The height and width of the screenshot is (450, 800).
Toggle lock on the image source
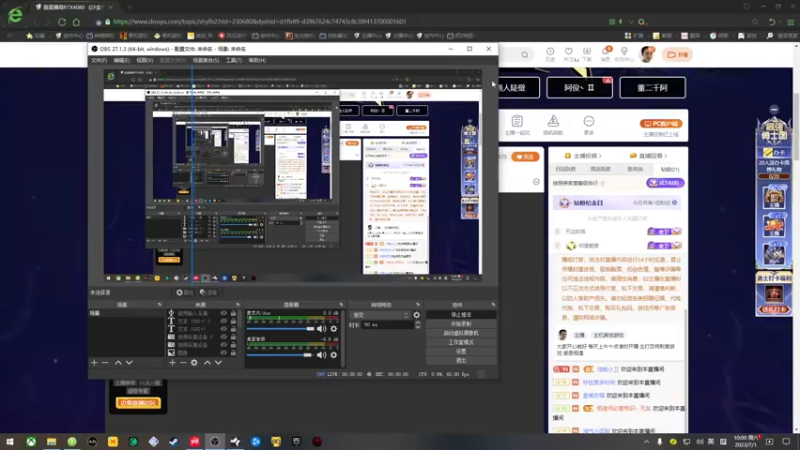(x=233, y=353)
